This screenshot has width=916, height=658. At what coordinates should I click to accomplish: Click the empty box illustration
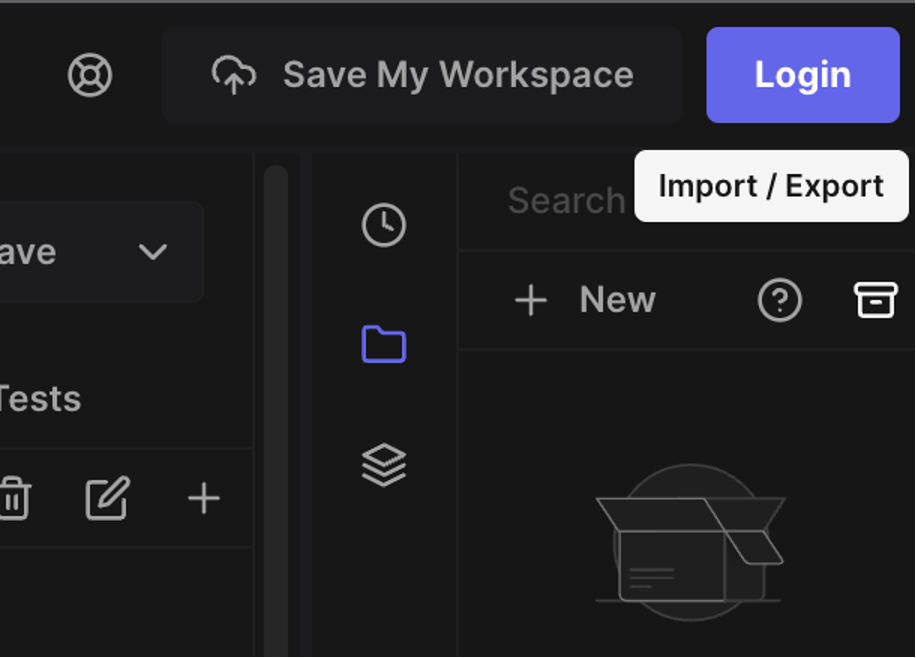[688, 545]
